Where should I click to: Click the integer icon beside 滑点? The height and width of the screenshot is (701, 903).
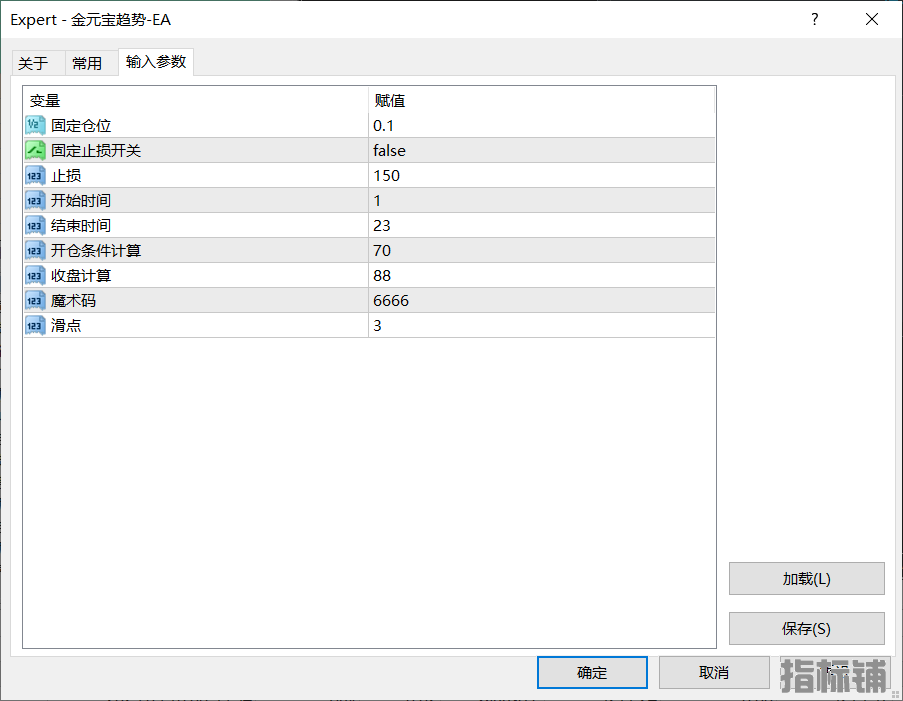pos(35,325)
